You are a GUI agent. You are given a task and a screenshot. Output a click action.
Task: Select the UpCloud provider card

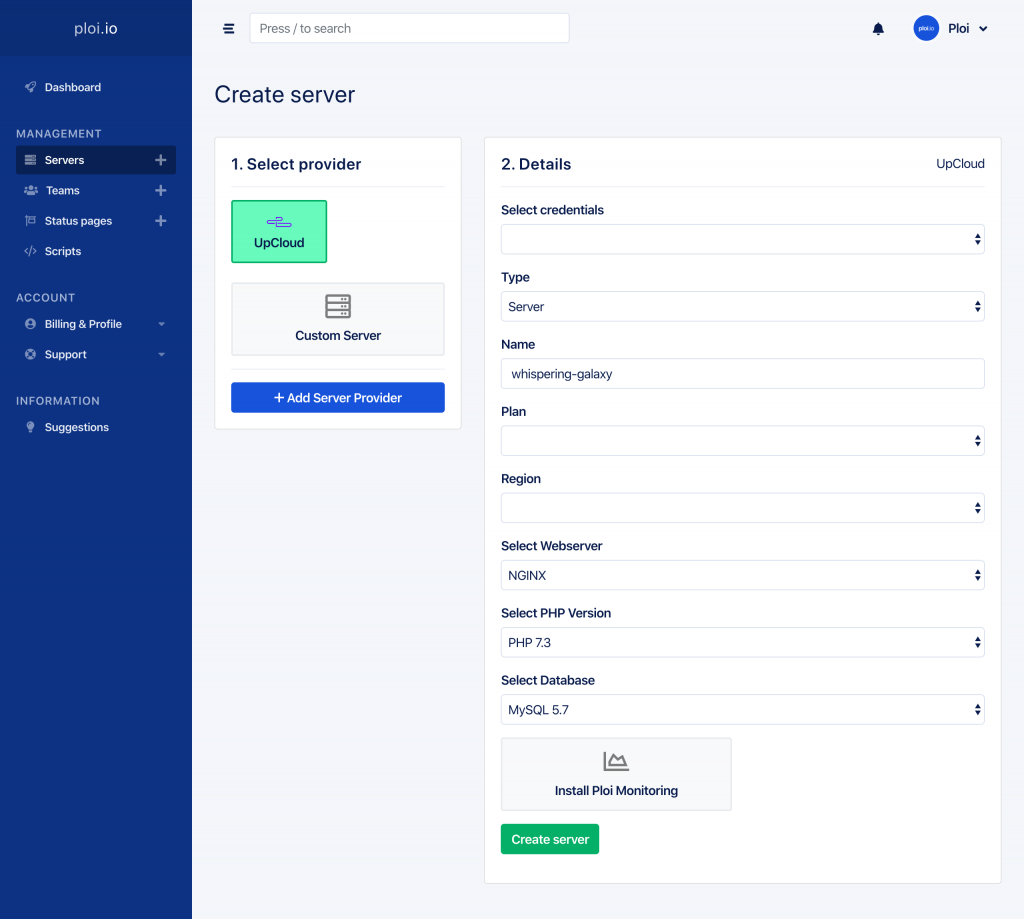pyautogui.click(x=279, y=231)
